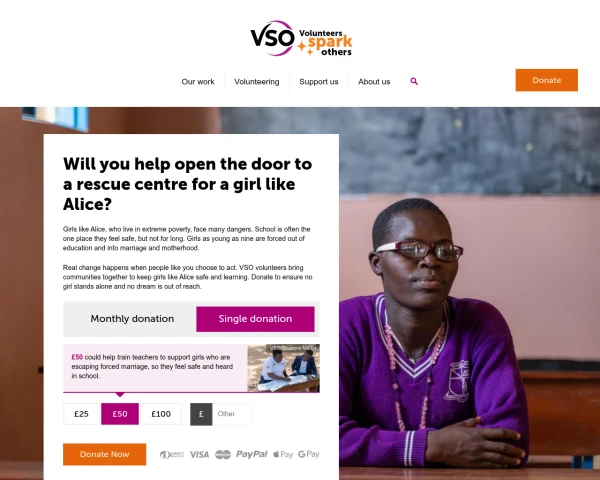
Task: Switch to Monthly donation
Action: pos(132,319)
